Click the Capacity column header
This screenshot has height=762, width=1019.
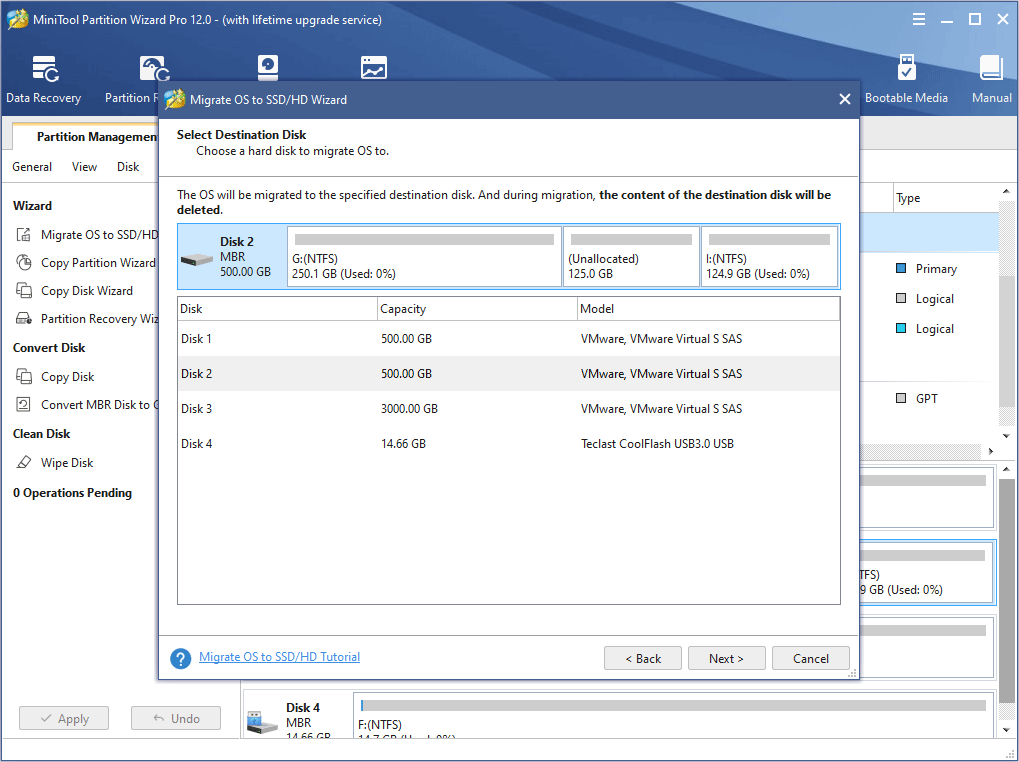[477, 309]
